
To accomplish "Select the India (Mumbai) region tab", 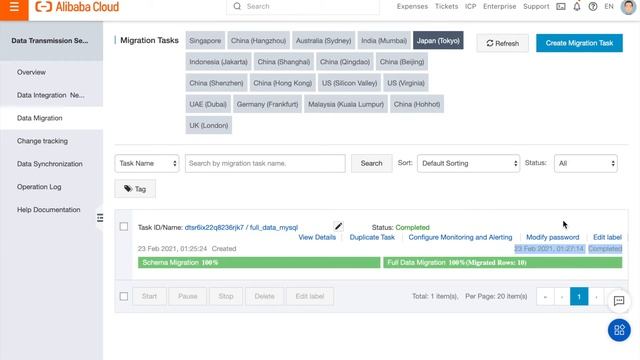I will click(384, 40).
